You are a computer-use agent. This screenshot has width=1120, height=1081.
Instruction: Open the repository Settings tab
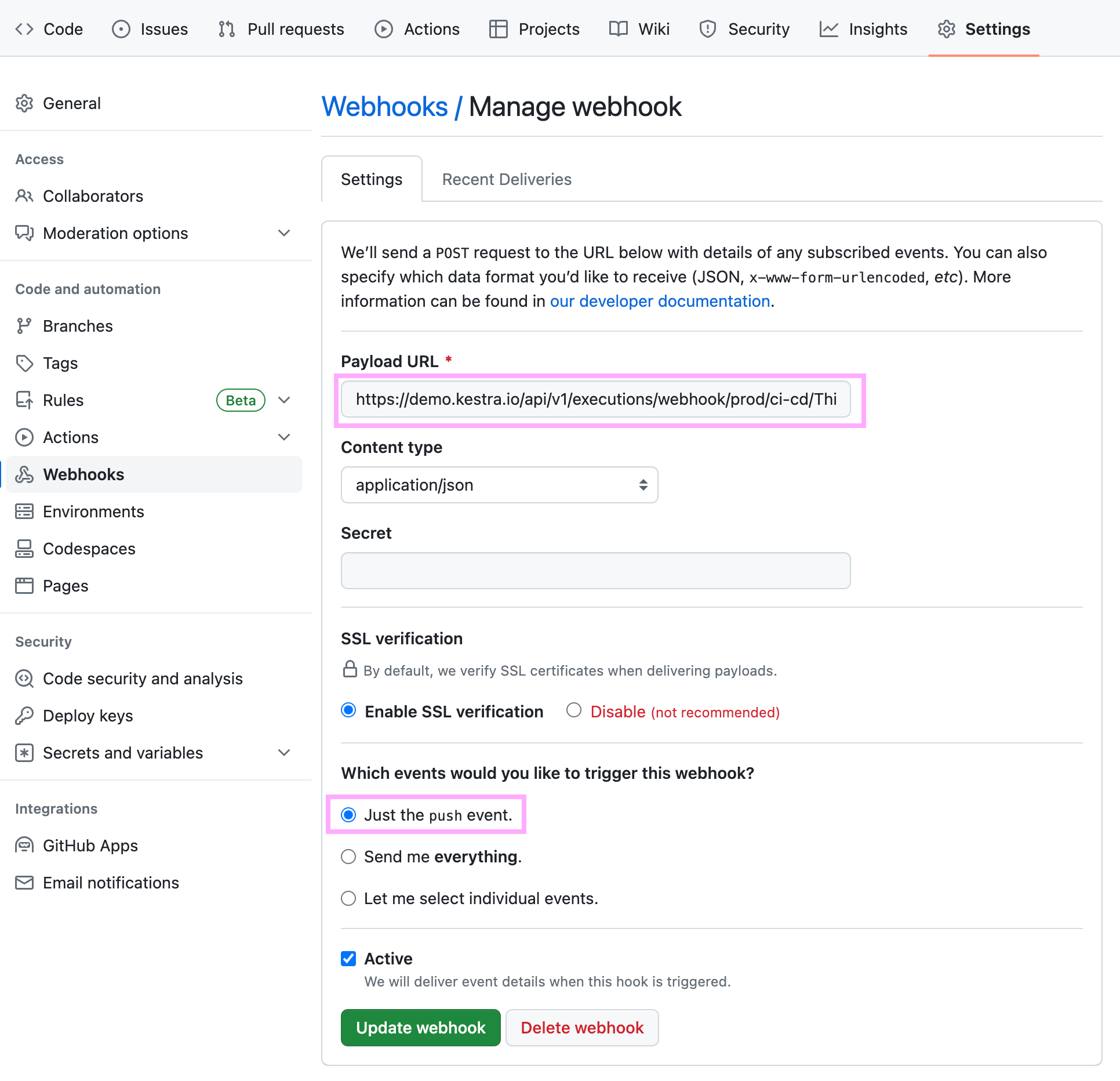(984, 28)
